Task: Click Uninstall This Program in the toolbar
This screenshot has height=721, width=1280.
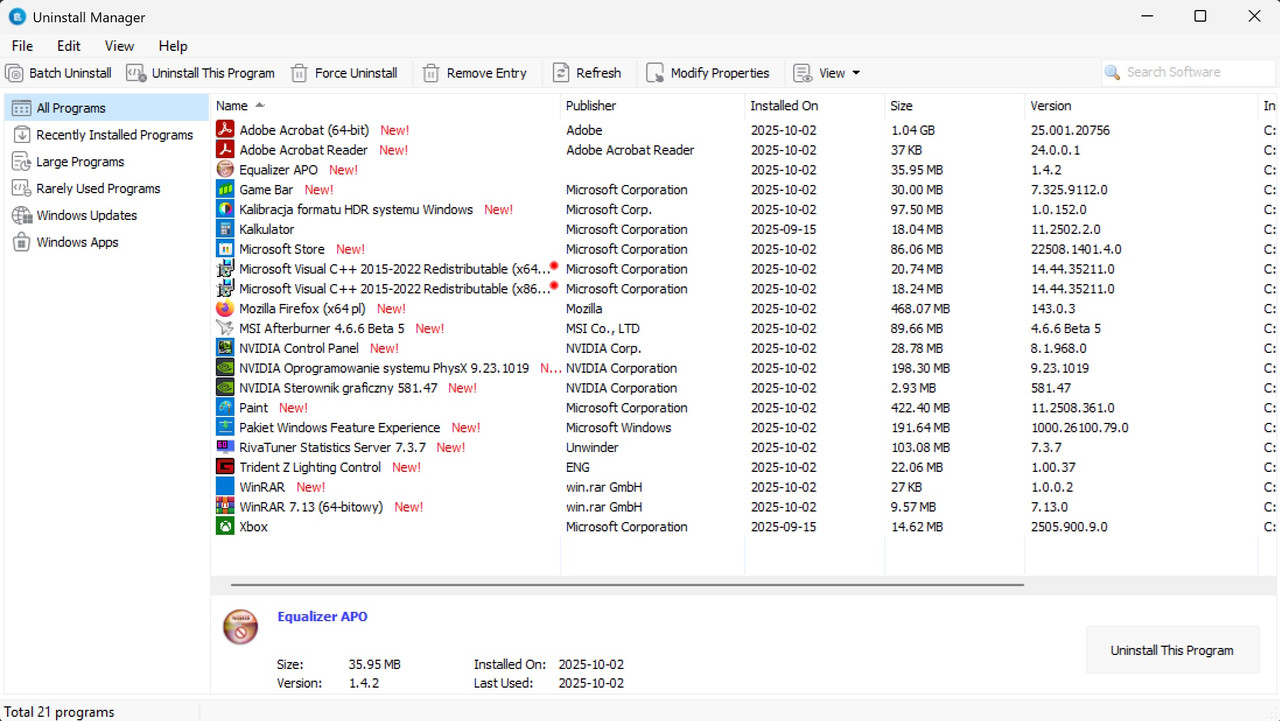Action: coord(200,73)
